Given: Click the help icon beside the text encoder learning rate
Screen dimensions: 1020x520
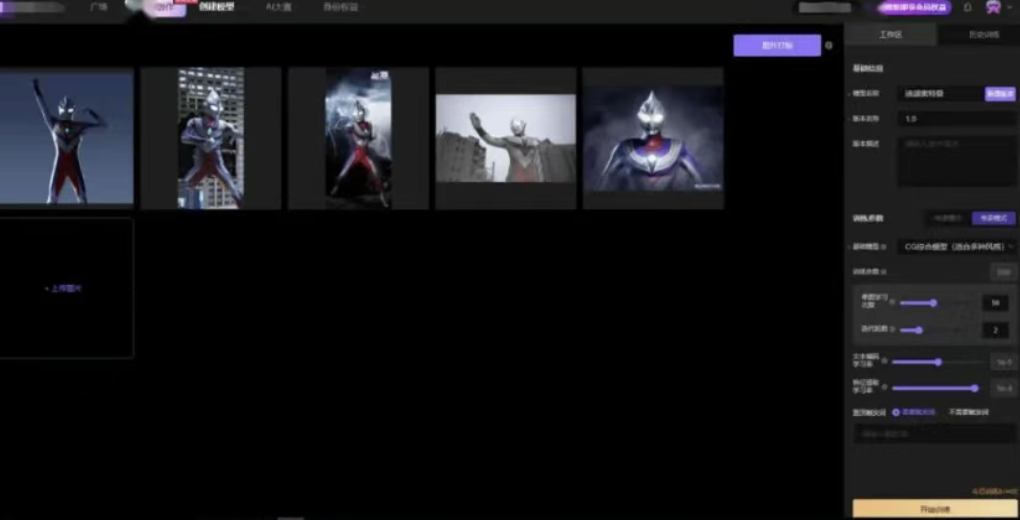Looking at the screenshot, I should [x=884, y=362].
